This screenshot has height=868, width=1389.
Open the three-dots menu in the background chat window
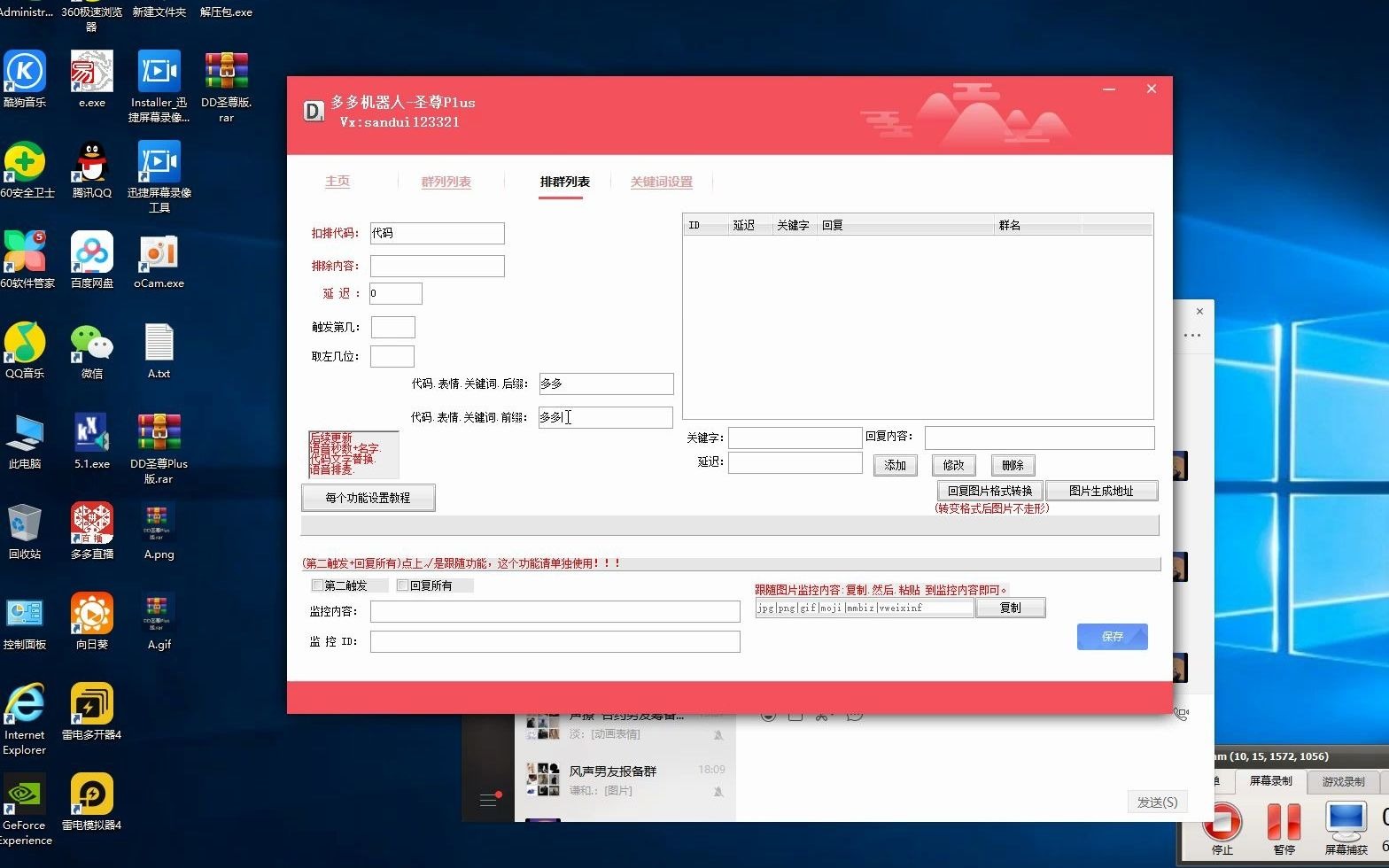coord(1192,335)
